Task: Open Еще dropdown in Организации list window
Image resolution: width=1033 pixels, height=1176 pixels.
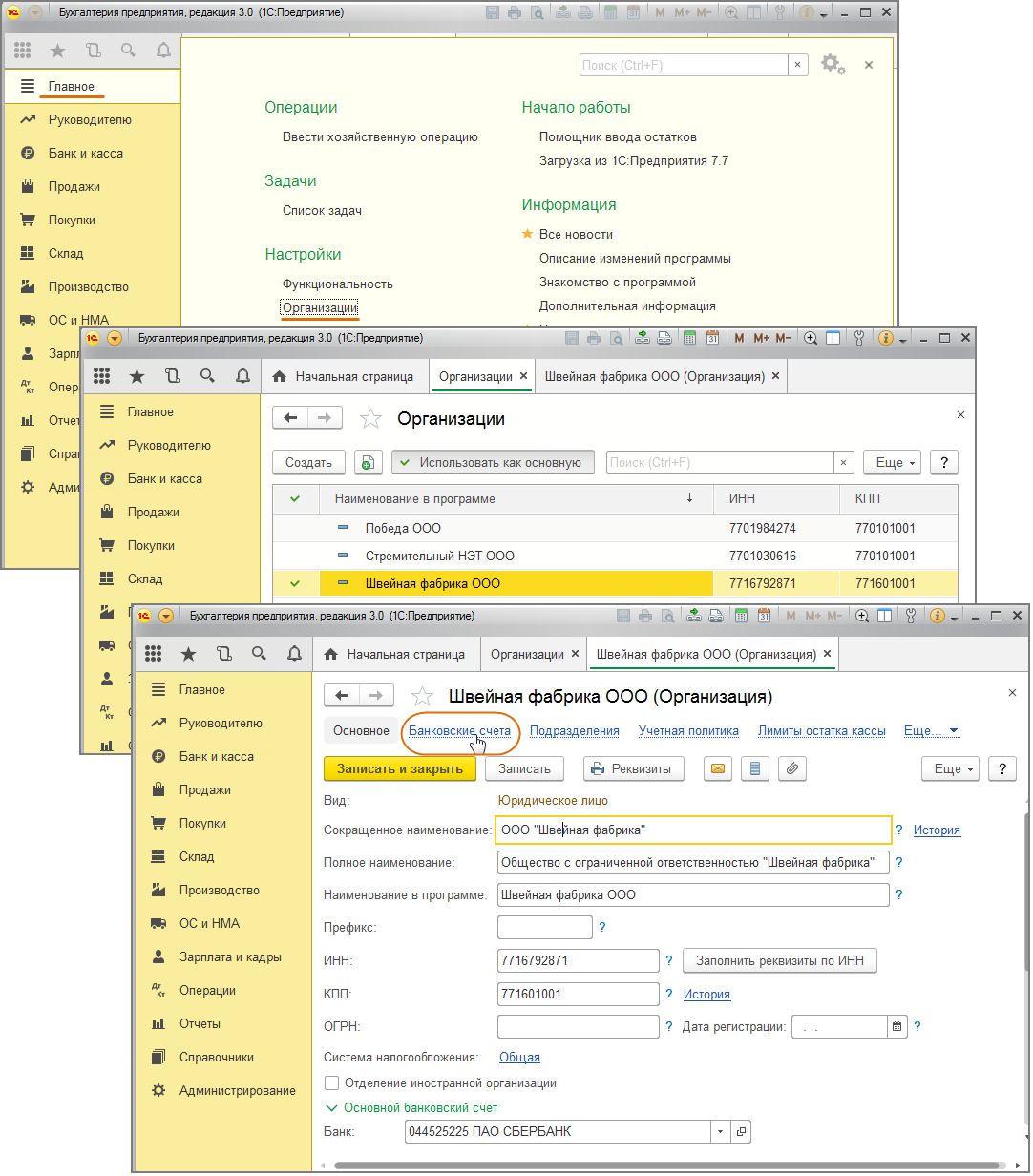Action: pos(893,462)
